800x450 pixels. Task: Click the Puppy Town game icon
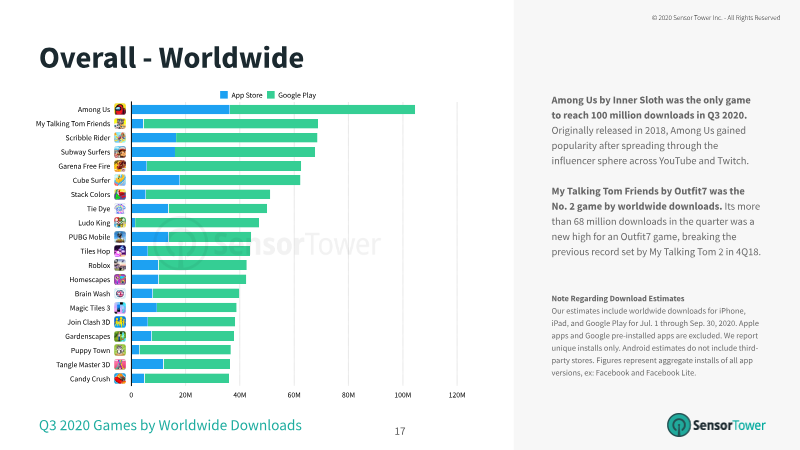(x=120, y=350)
